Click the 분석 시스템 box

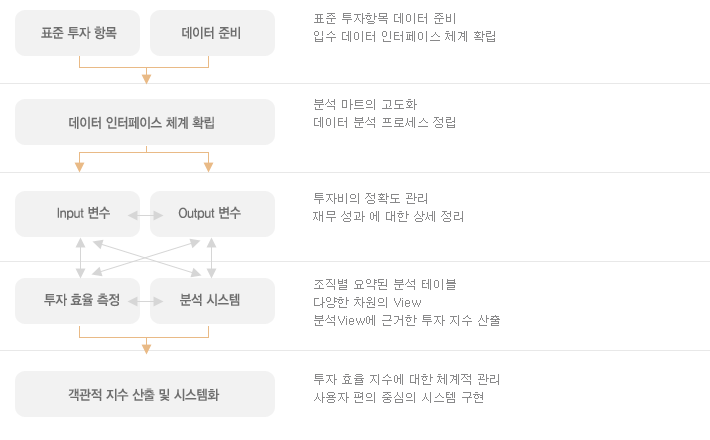pyautogui.click(x=212, y=301)
